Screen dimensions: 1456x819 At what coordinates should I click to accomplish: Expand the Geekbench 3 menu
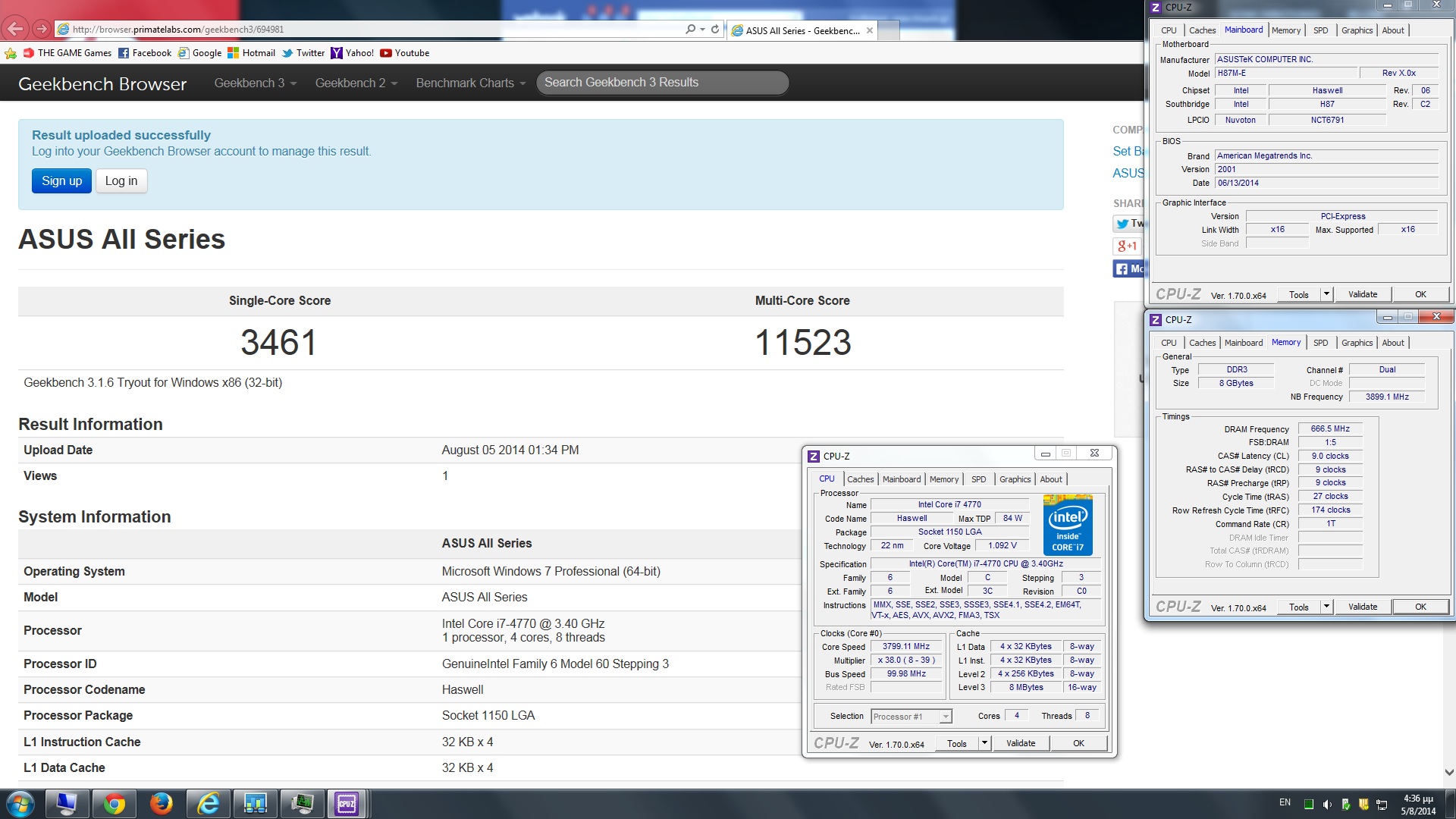pyautogui.click(x=255, y=83)
